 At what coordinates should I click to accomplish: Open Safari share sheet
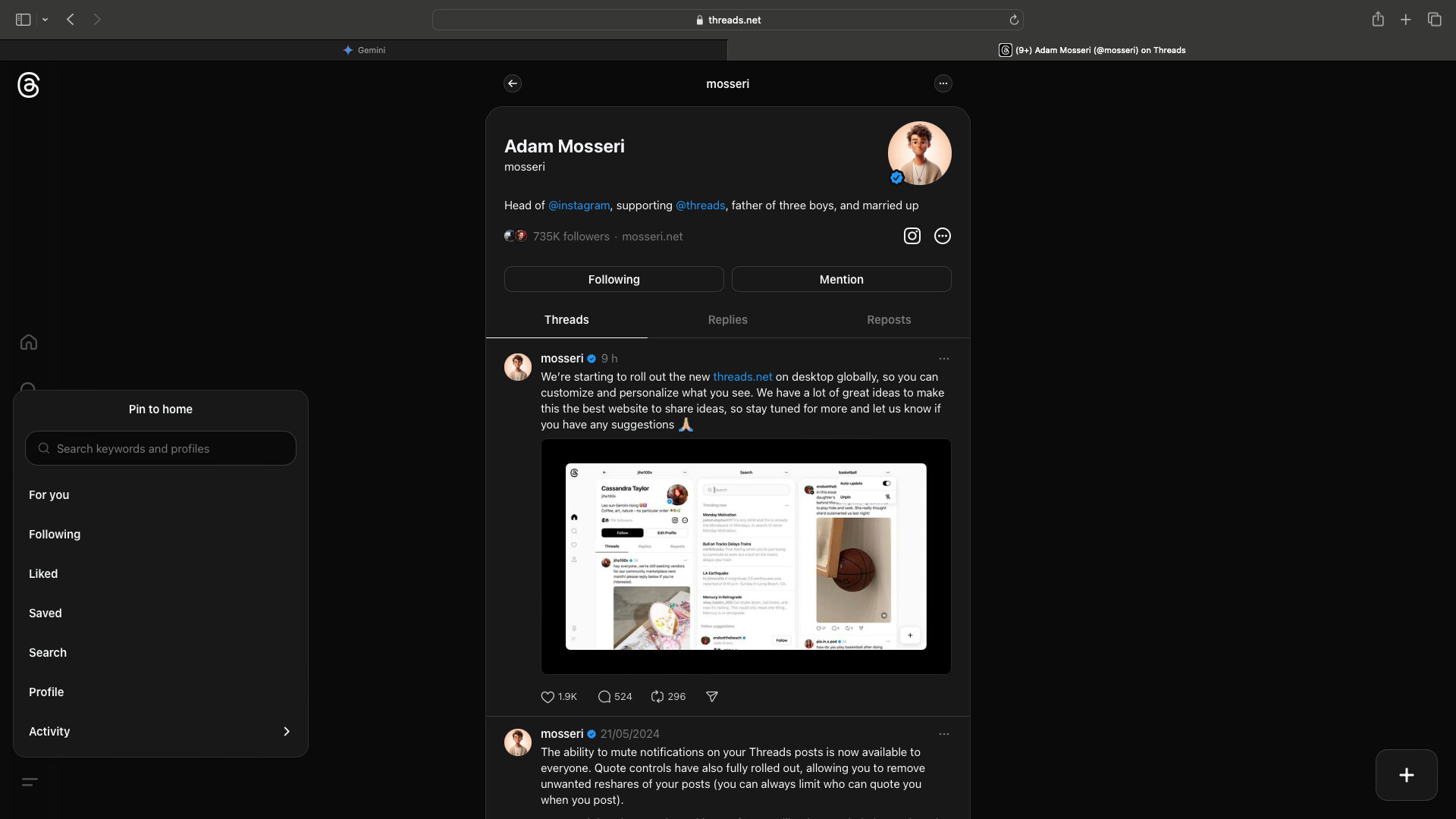point(1378,20)
